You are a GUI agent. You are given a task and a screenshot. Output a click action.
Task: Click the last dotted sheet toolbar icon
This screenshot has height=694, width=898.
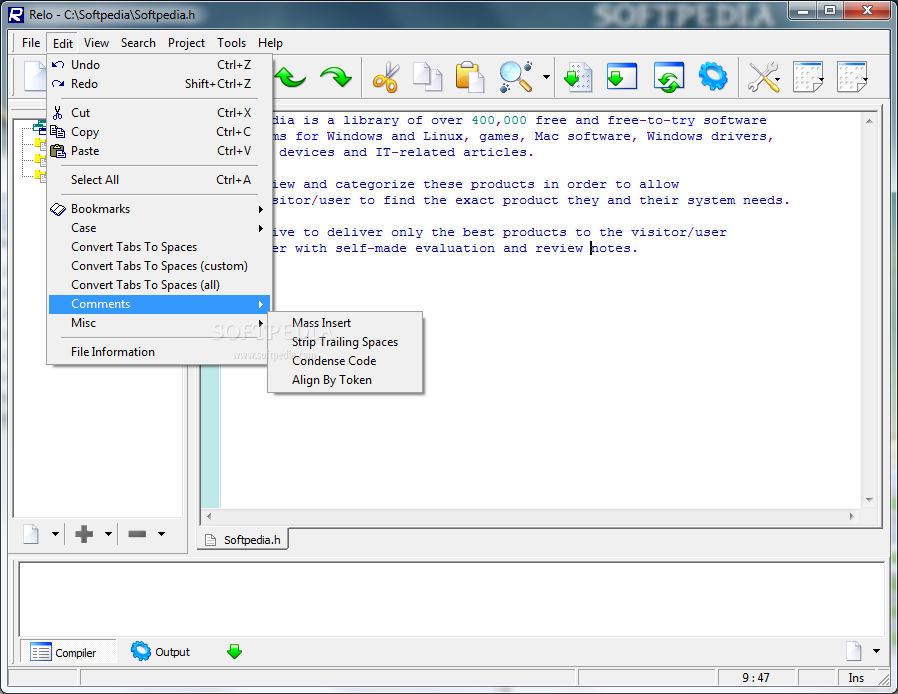(852, 77)
